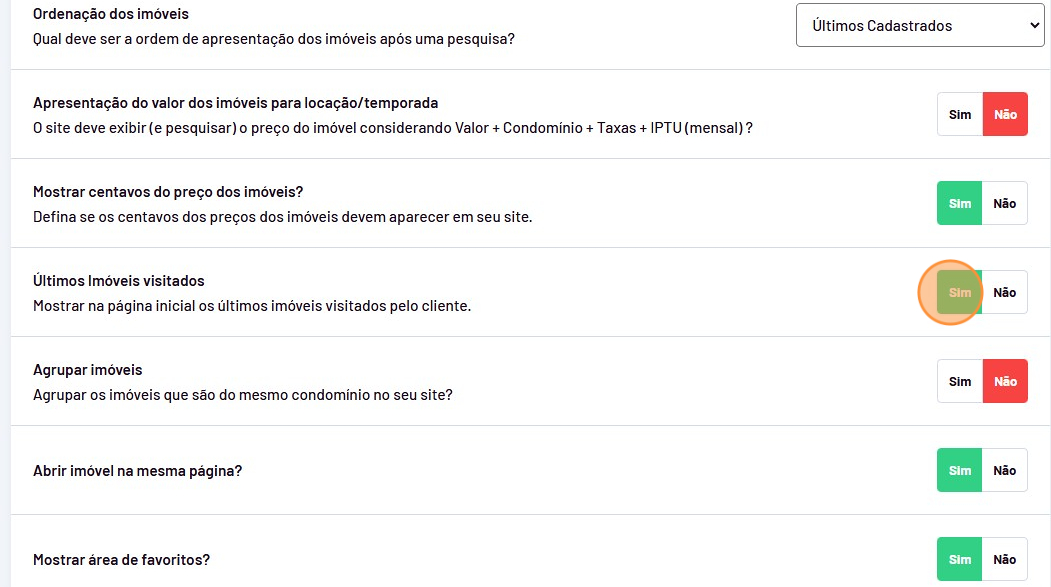Image resolution: width=1051 pixels, height=587 pixels.
Task: Turn on 'Sim' for favorites area
Action: (960, 560)
